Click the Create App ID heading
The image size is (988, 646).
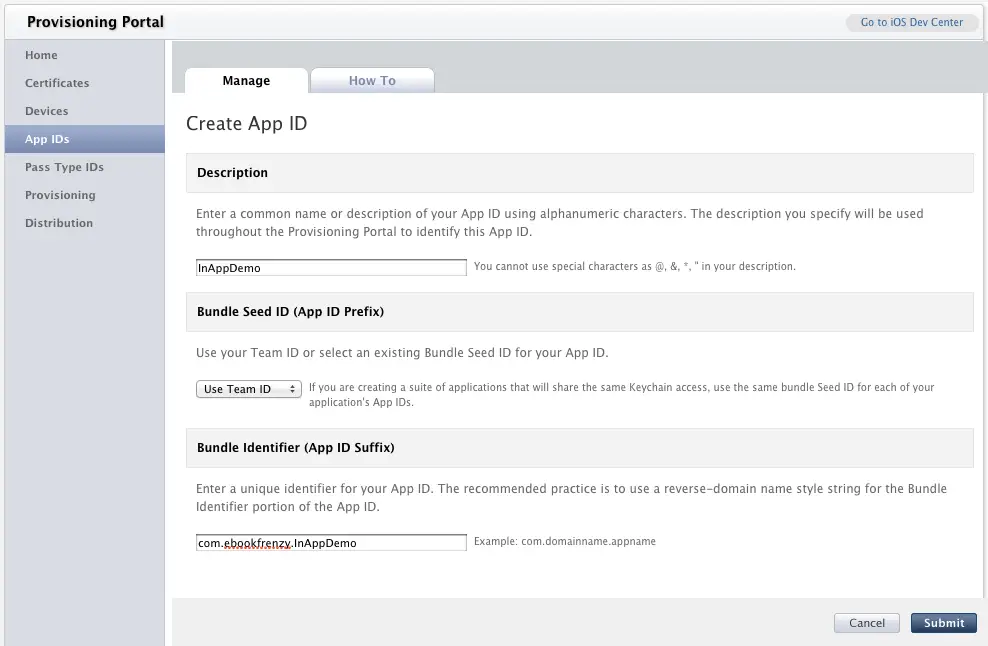coord(246,123)
